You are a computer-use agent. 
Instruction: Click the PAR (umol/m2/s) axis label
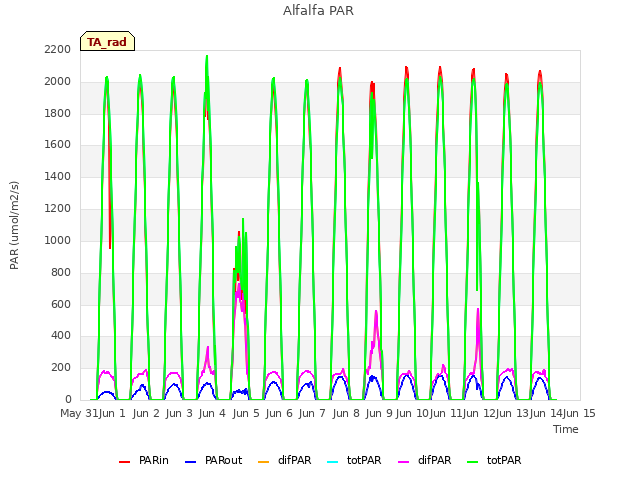click(x=14, y=225)
